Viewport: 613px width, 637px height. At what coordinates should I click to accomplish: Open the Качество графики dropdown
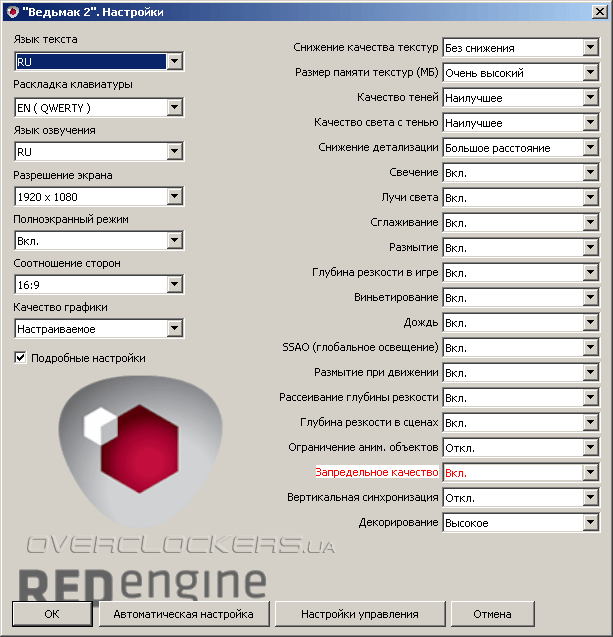[x=99, y=329]
